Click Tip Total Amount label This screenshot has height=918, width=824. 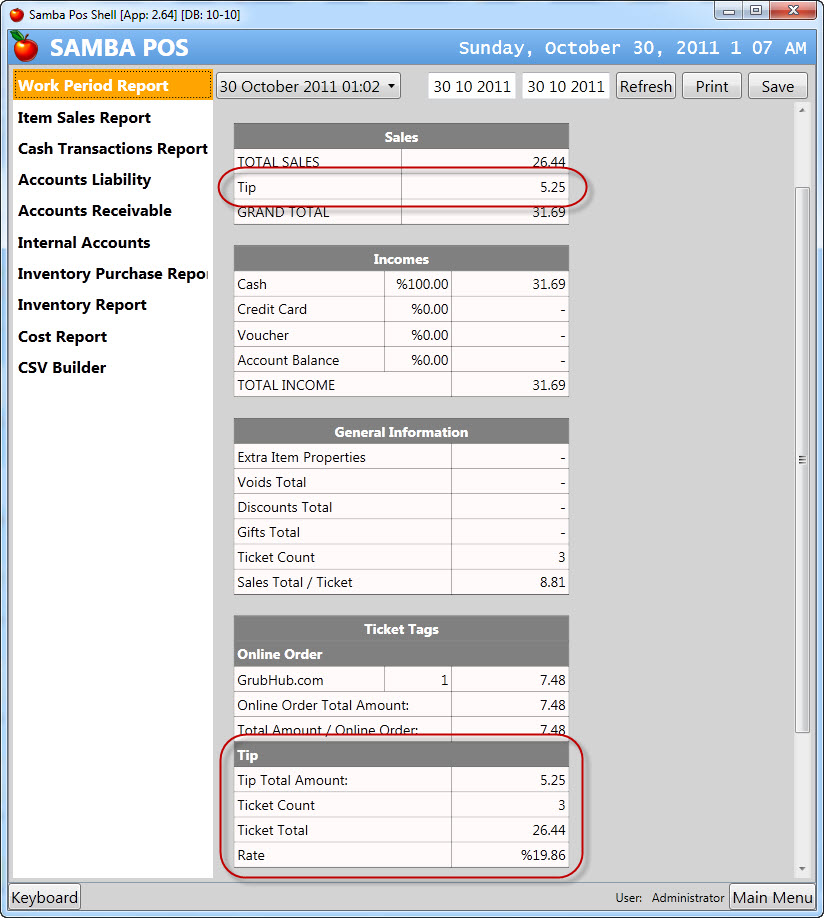[292, 780]
